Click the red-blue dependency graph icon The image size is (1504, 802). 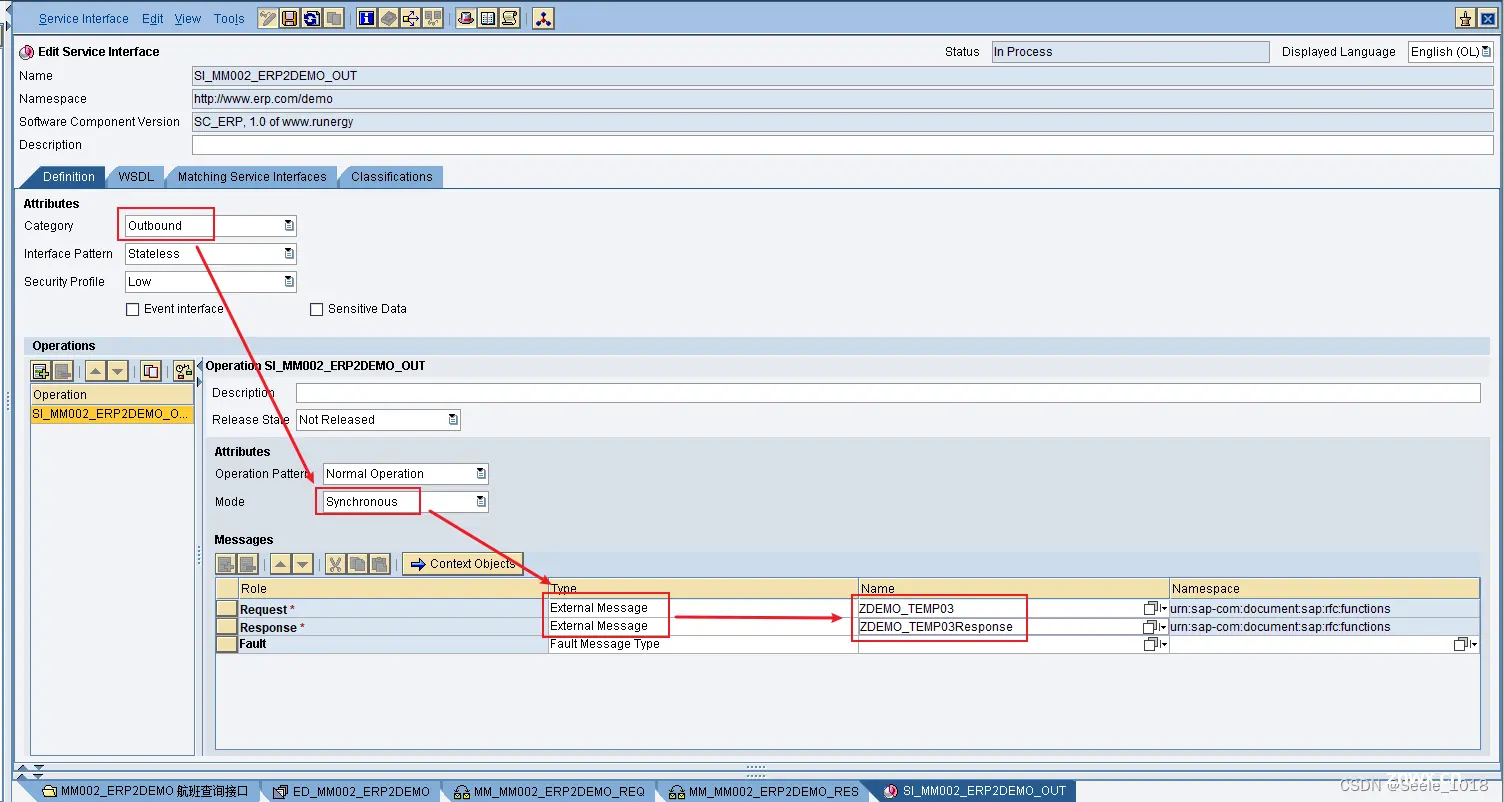tap(543, 18)
